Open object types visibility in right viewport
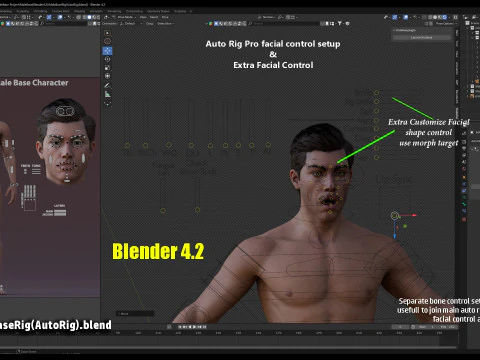 (x=386, y=17)
